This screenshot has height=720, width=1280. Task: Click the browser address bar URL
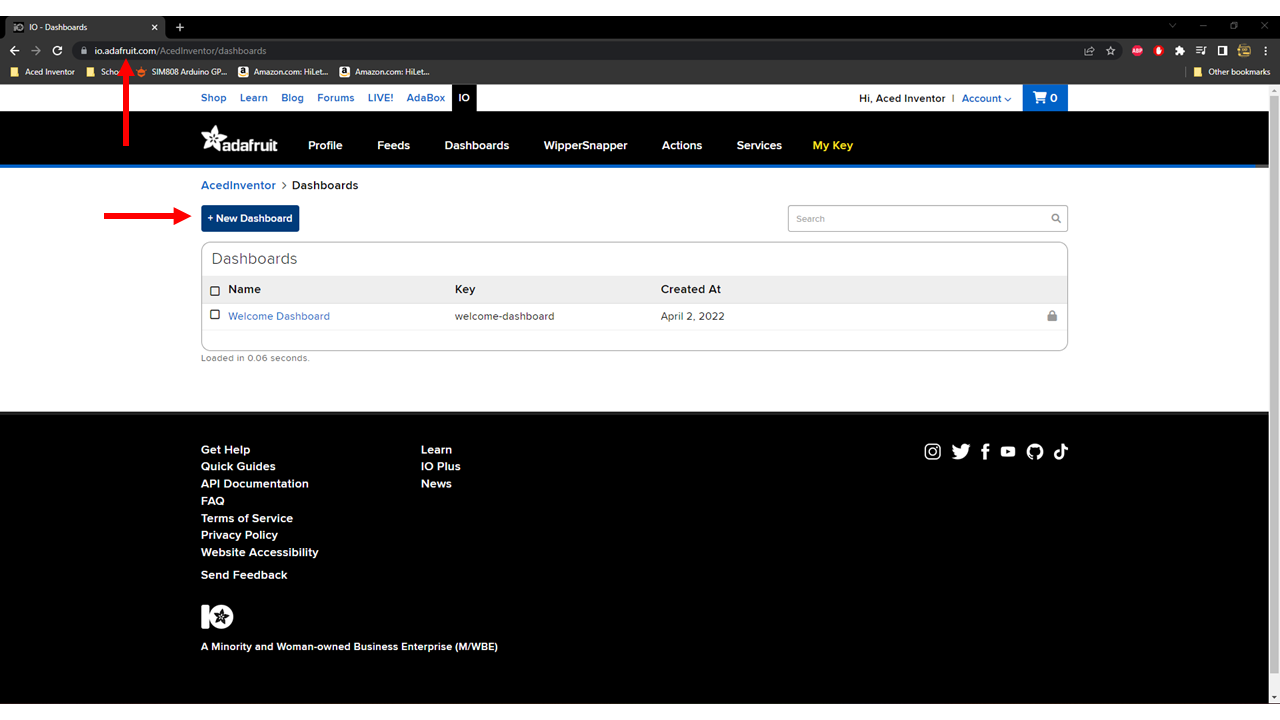click(x=180, y=51)
